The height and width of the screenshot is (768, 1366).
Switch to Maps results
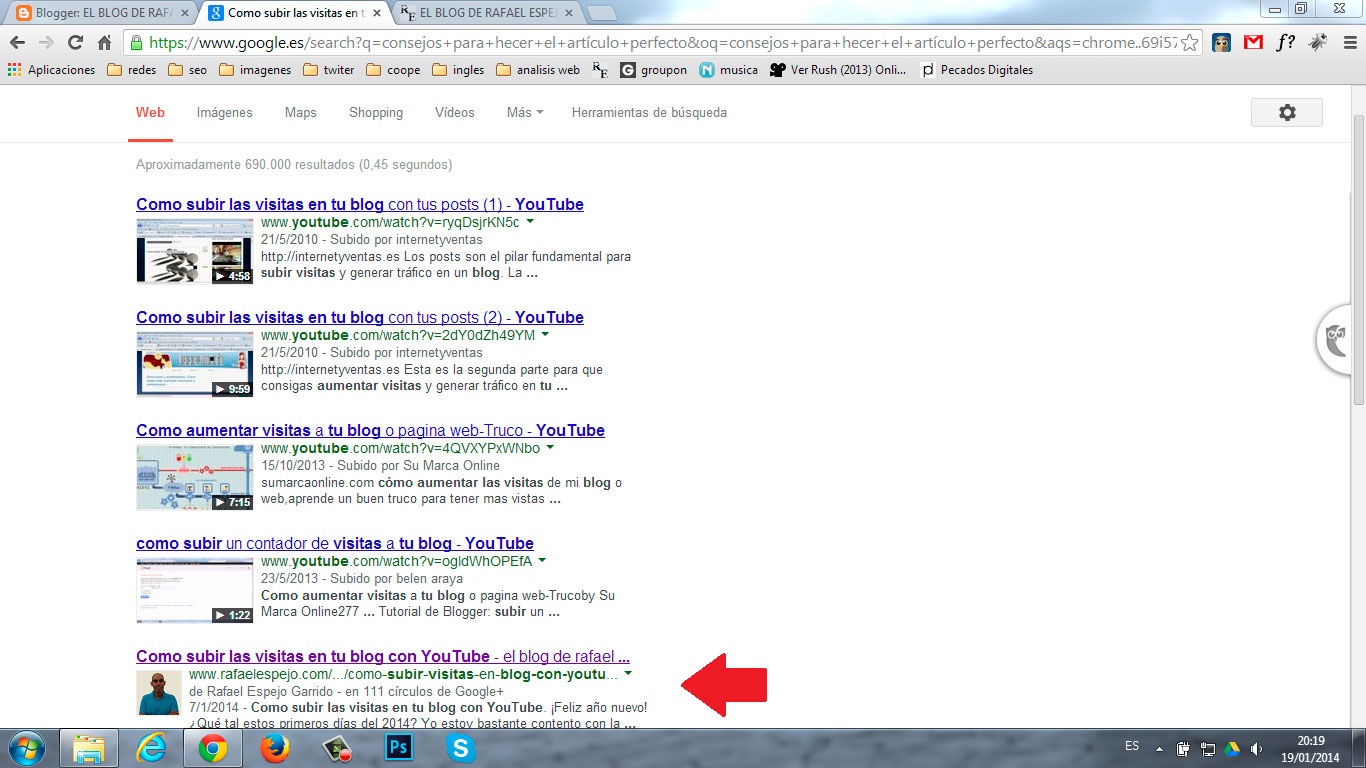pyautogui.click(x=300, y=113)
